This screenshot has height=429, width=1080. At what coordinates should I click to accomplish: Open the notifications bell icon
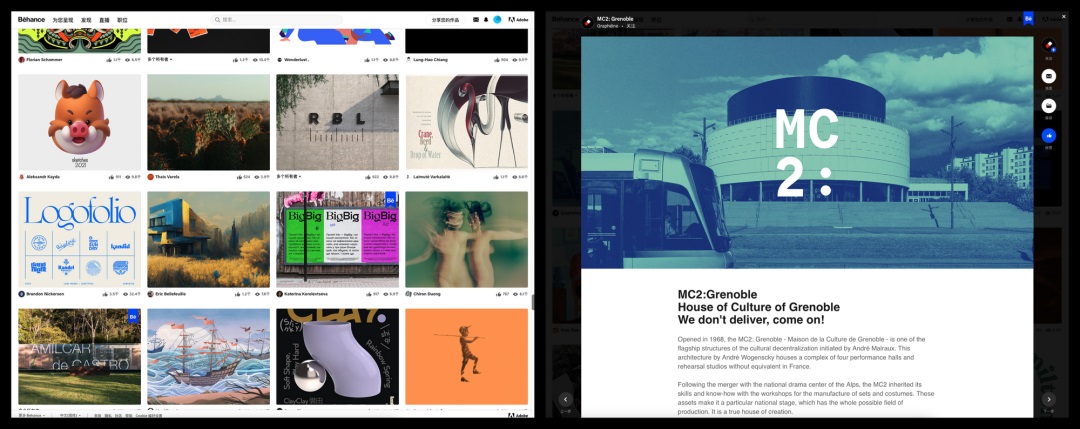point(486,20)
